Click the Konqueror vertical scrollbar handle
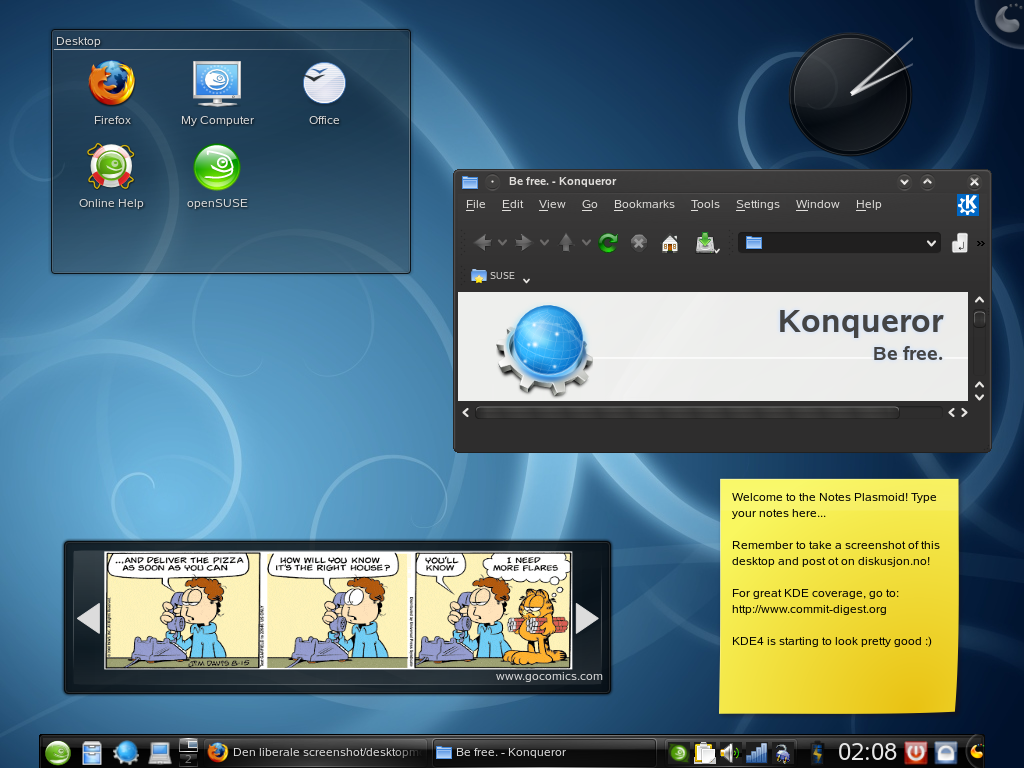1024x768 pixels. [x=980, y=319]
